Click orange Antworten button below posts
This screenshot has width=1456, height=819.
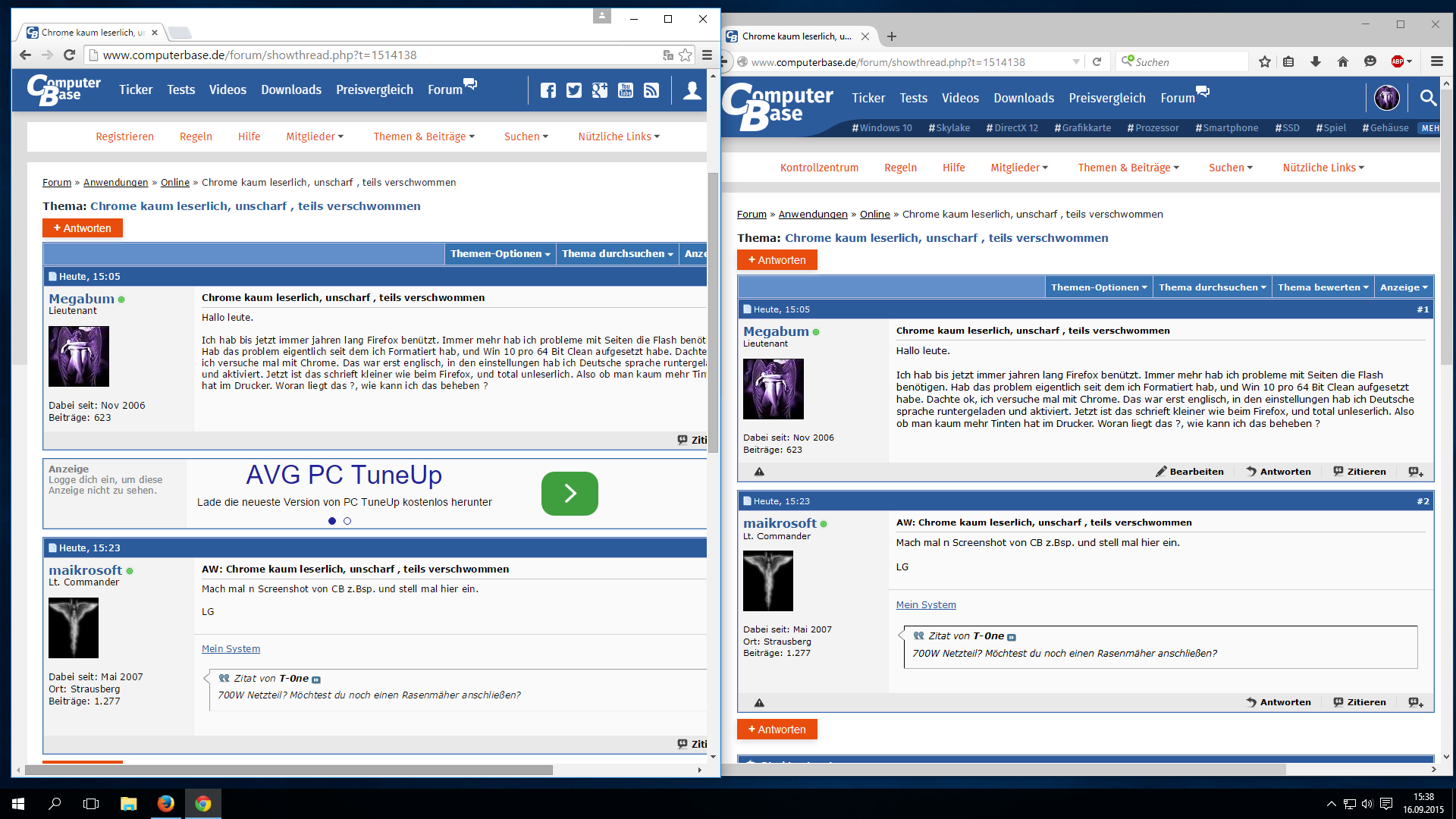[x=777, y=730]
